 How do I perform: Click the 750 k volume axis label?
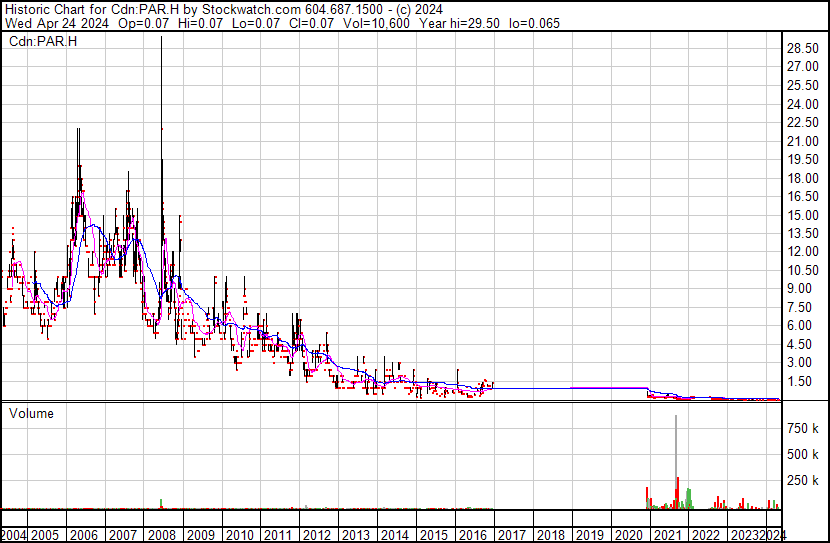pyautogui.click(x=803, y=428)
